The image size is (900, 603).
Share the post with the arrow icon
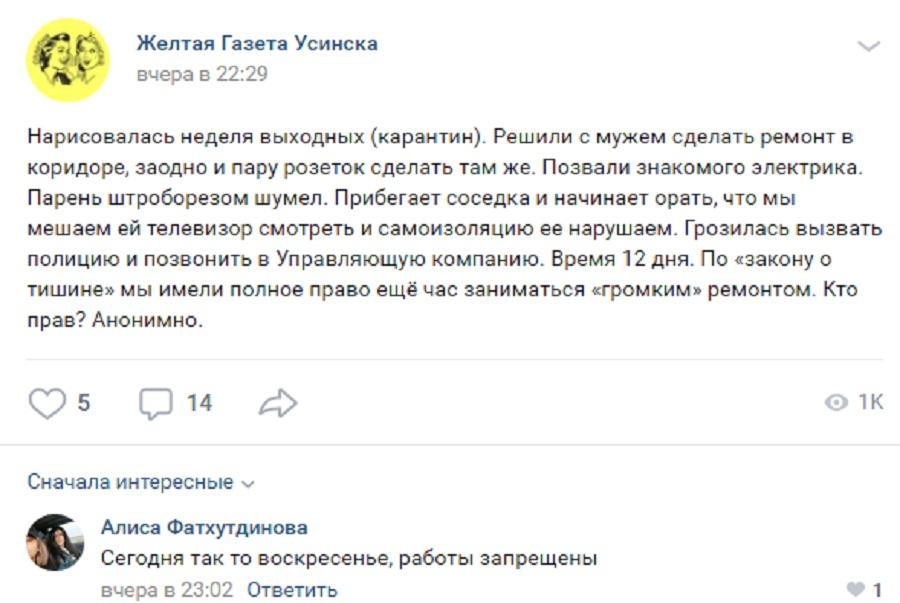[x=278, y=403]
